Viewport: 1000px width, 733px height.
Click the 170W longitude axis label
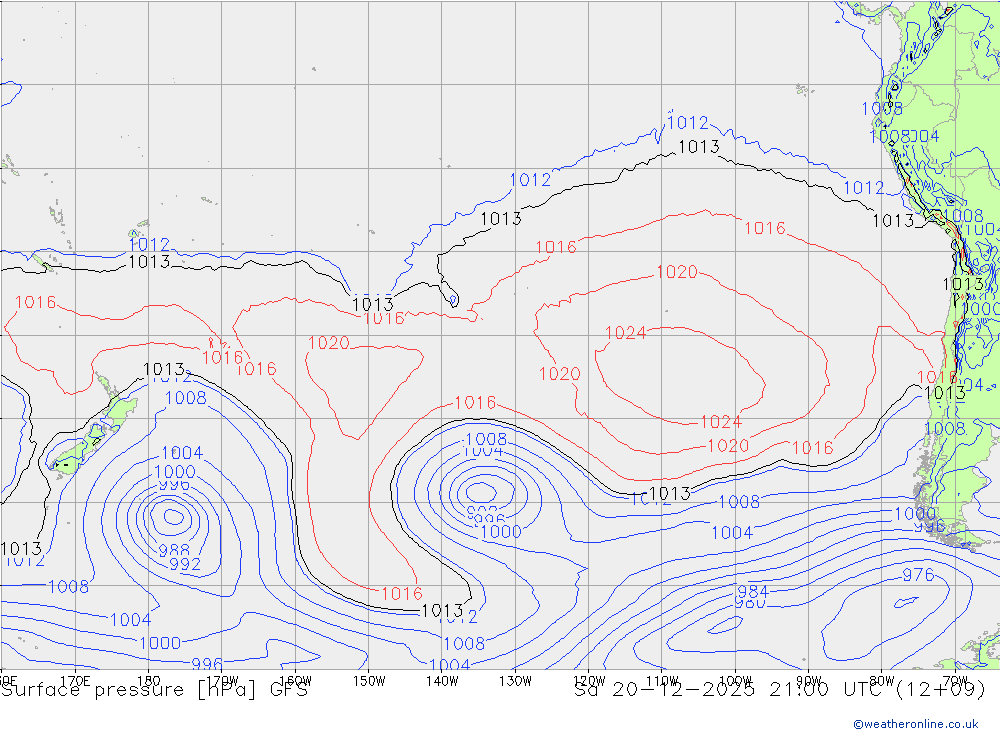221,681
